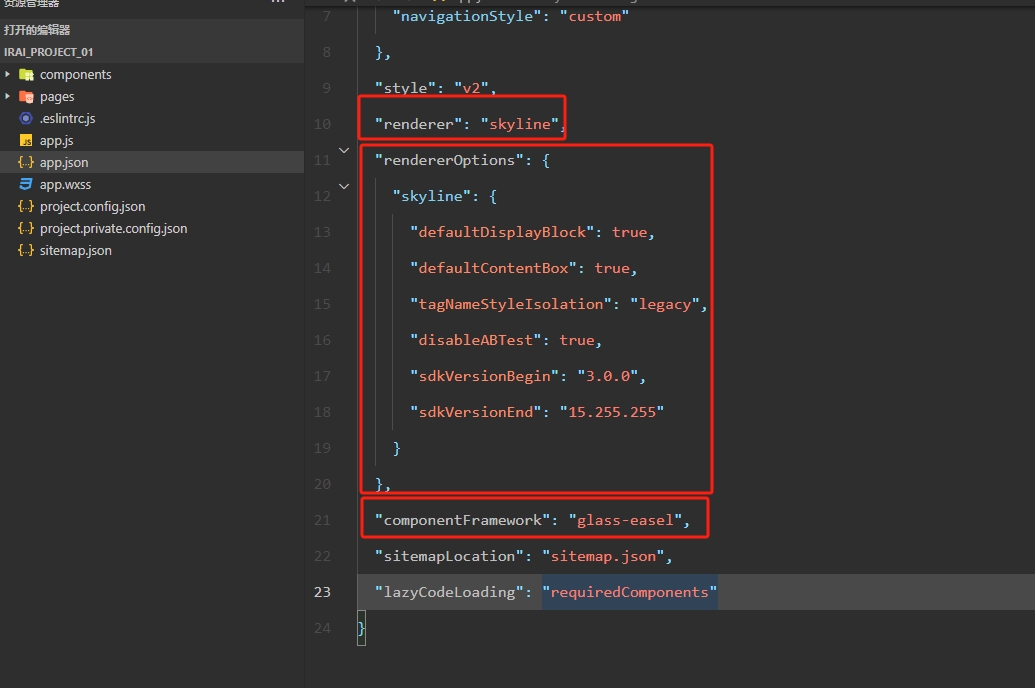Collapse the IRAI_PROJECT_01 section header
1035x688 pixels.
[49, 52]
